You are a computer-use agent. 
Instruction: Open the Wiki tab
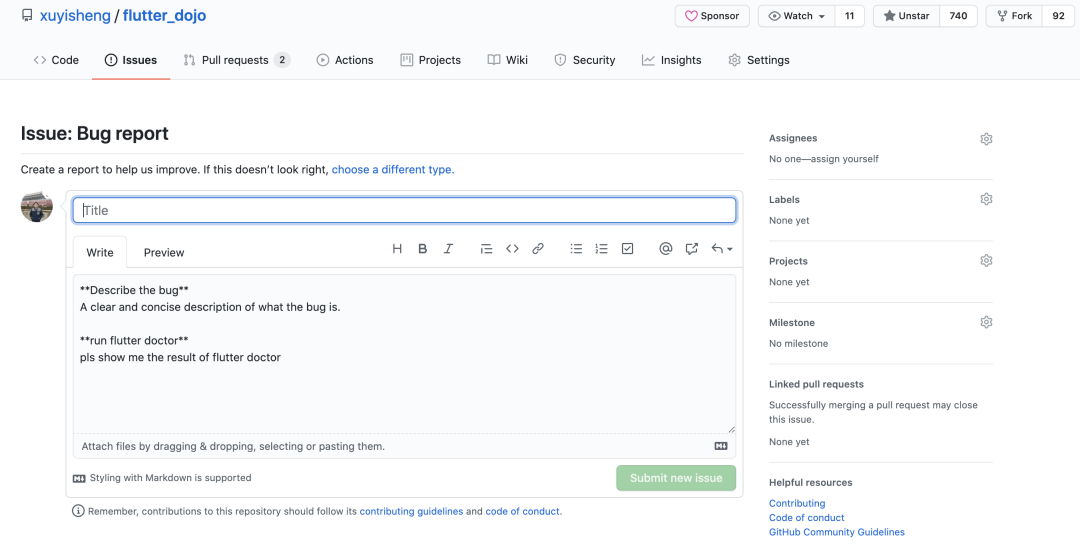(x=508, y=60)
